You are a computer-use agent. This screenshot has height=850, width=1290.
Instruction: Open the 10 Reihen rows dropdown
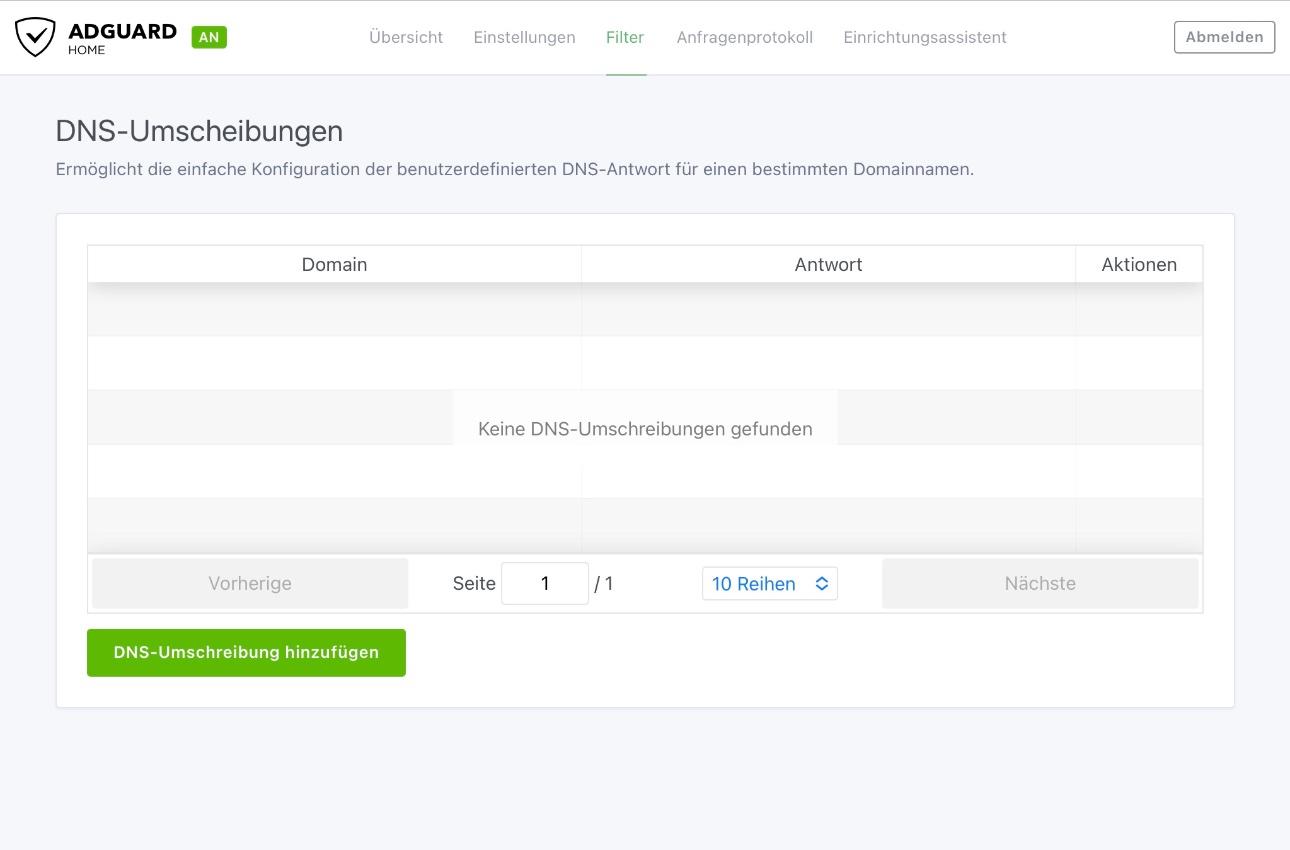pos(770,583)
